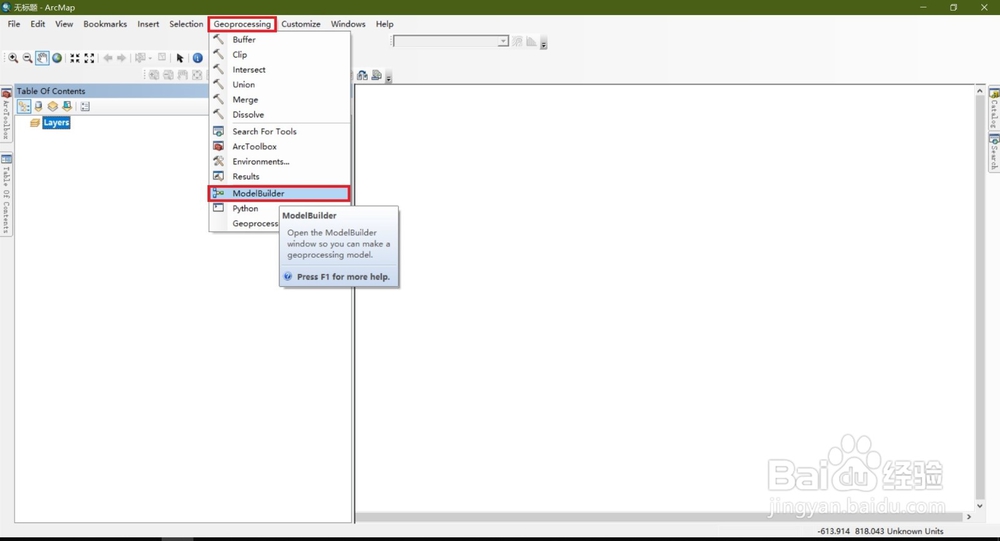Open the Bookmarks menu
This screenshot has width=1000, height=541.
point(105,24)
